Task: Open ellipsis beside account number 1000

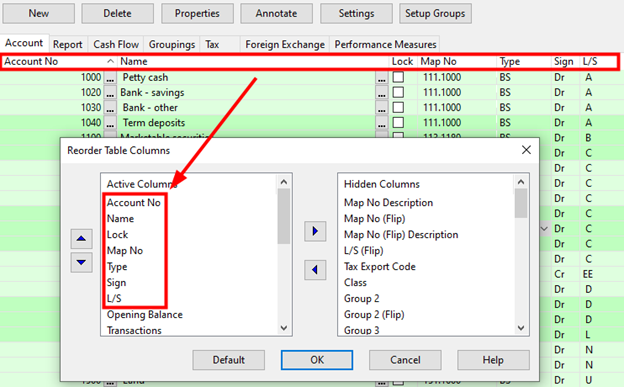Action: pos(110,77)
